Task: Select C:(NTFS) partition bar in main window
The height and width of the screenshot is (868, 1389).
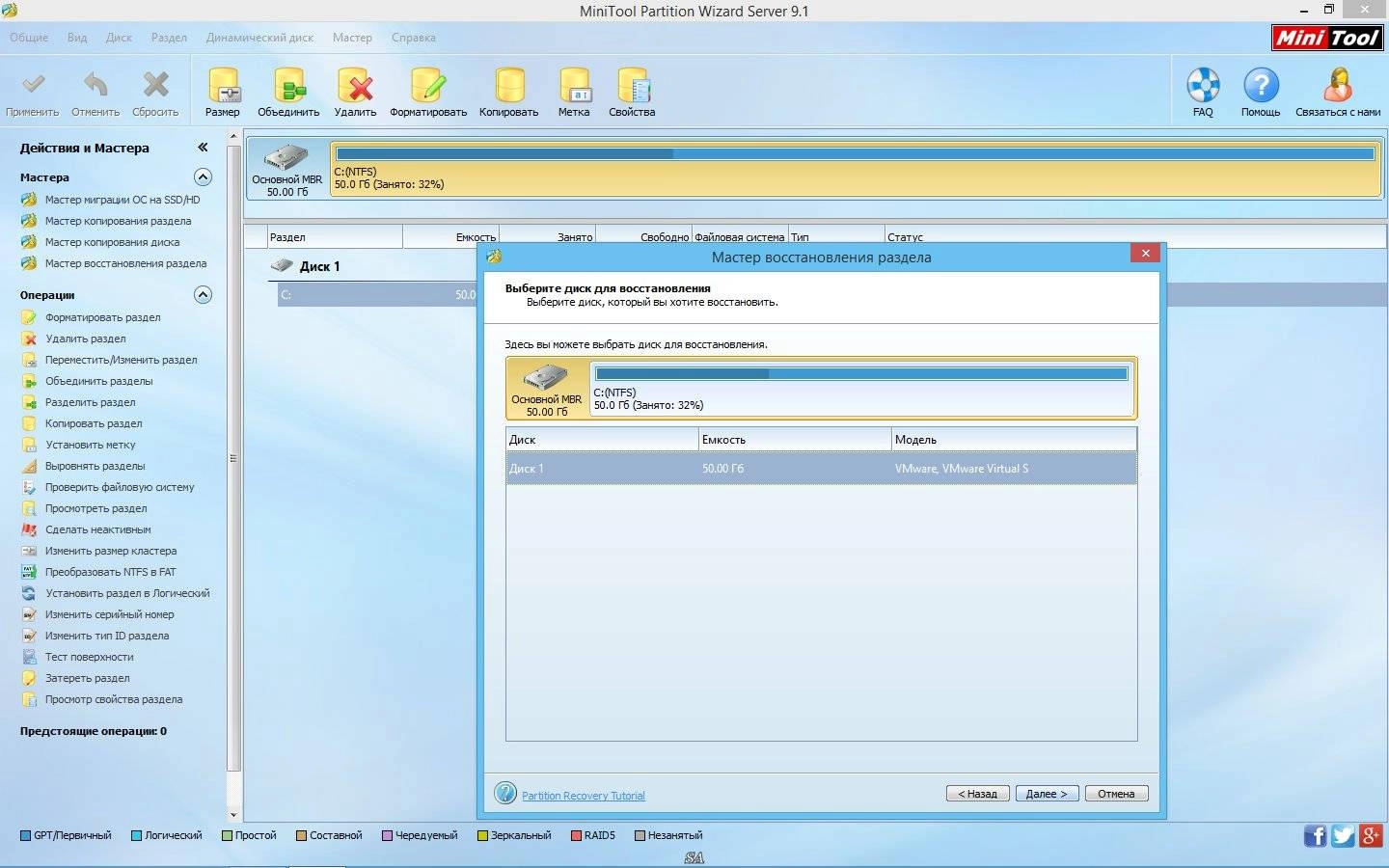Action: point(856,169)
